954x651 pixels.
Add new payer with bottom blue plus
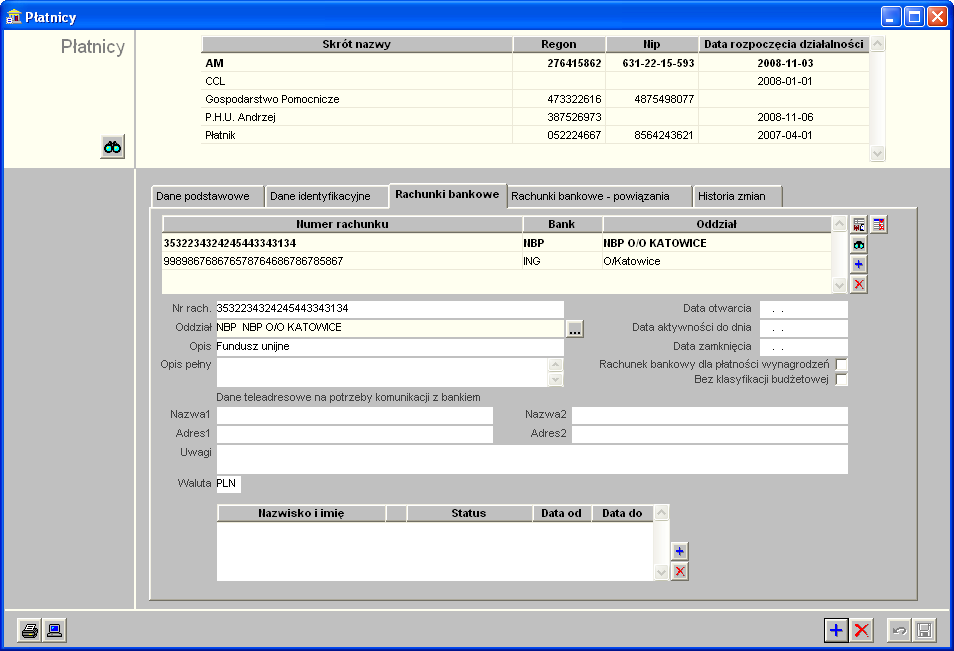[x=836, y=630]
